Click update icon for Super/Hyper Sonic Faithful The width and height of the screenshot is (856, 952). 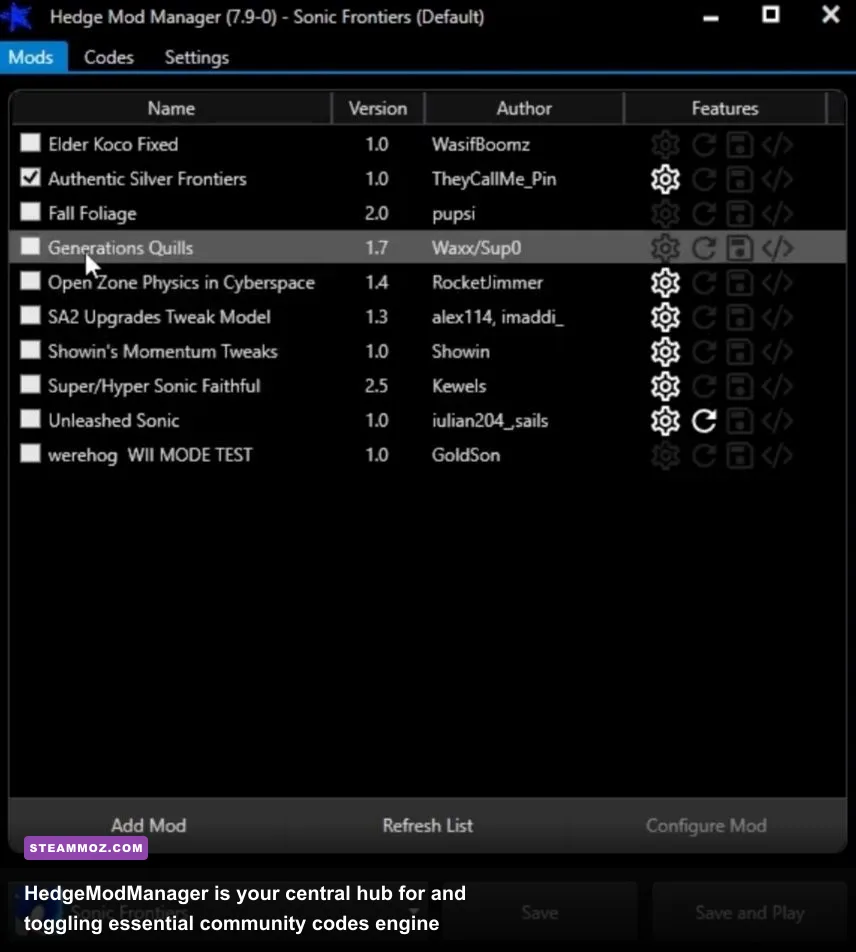pos(704,386)
